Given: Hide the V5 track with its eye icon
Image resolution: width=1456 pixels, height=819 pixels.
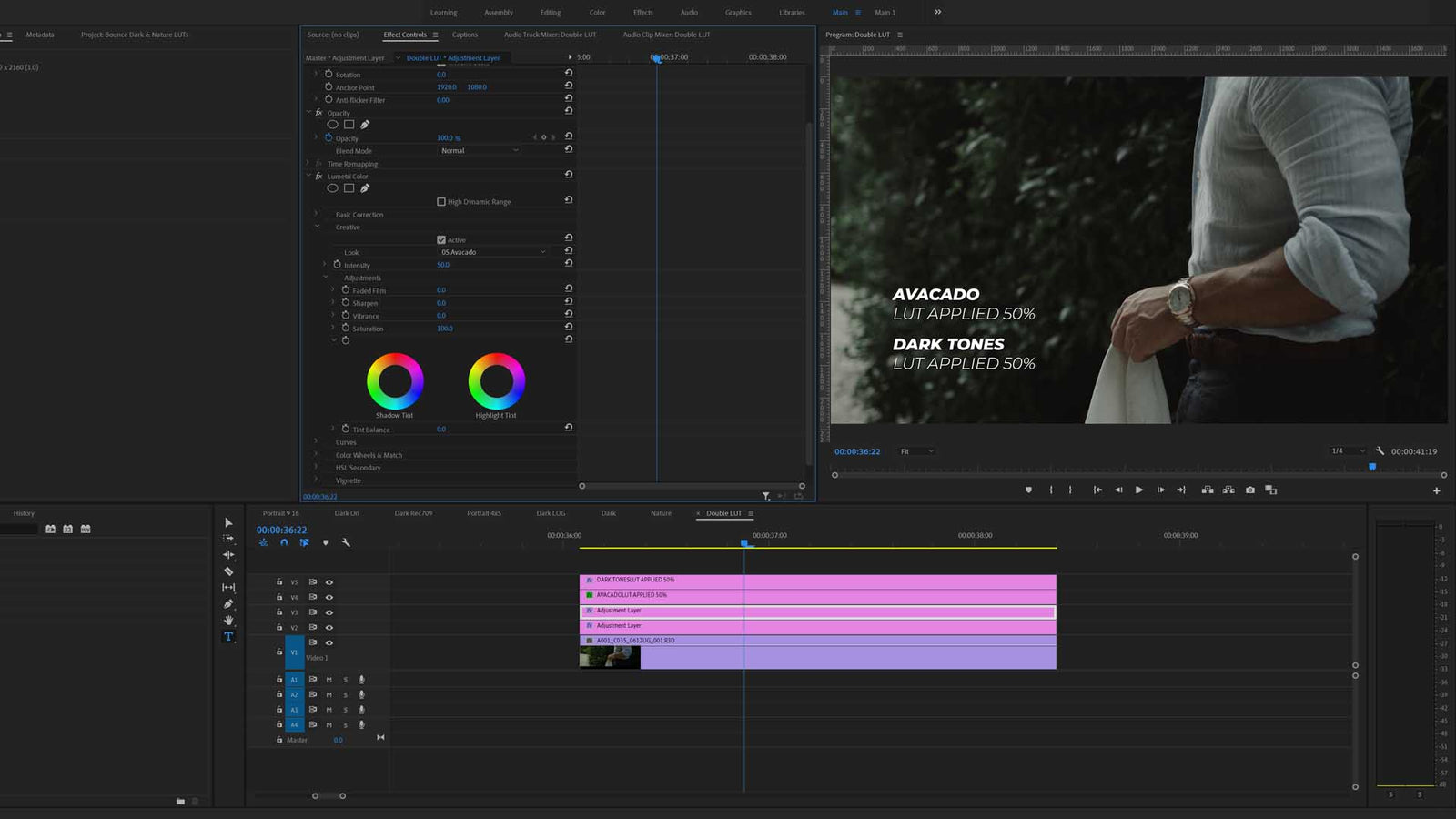Looking at the screenshot, I should point(329,582).
